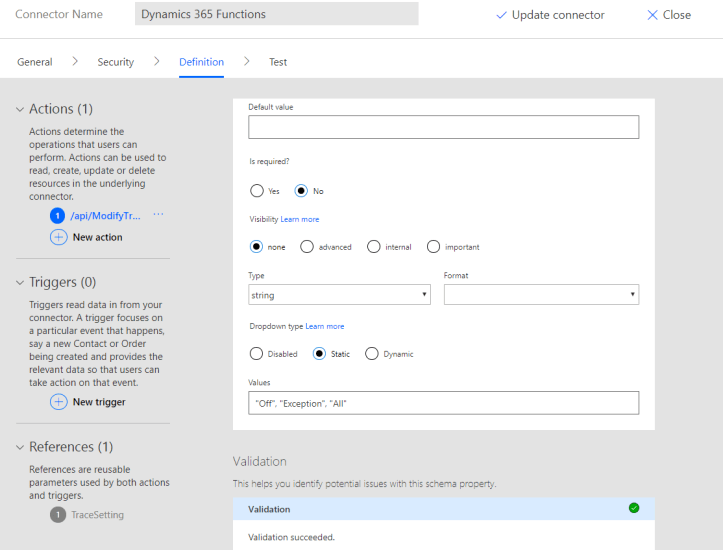This screenshot has height=550, width=723.
Task: Click the New trigger plus icon
Action: coord(58,402)
